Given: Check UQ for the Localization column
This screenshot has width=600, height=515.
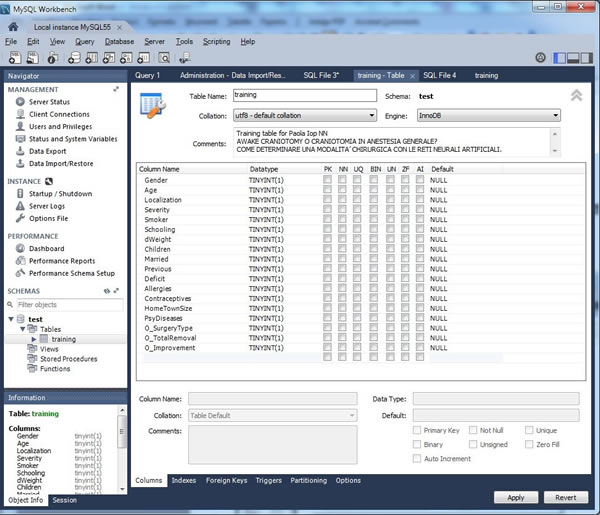Looking at the screenshot, I should coord(357,199).
